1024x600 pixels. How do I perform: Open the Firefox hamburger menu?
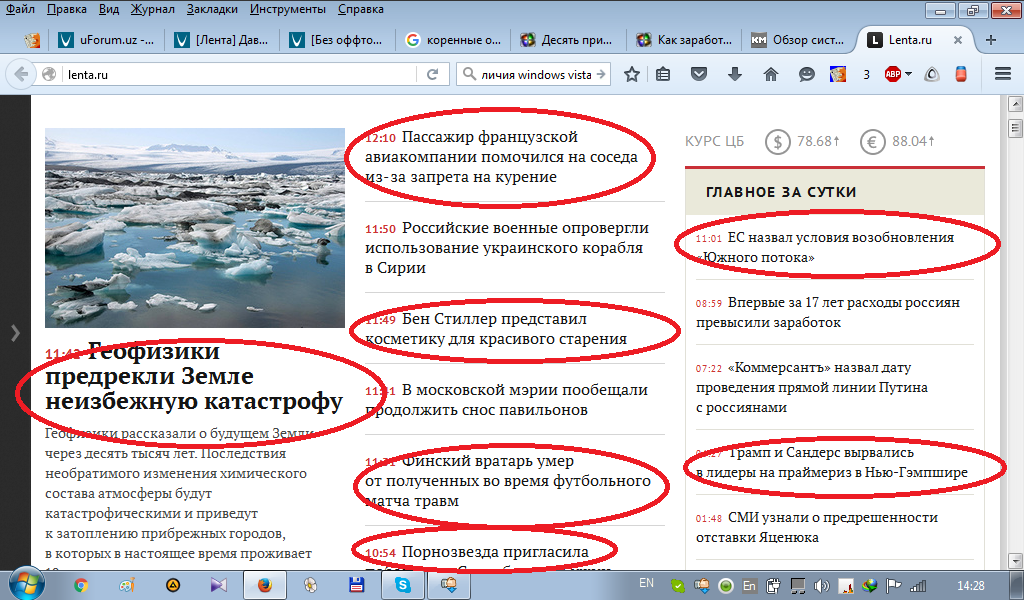click(x=1003, y=74)
